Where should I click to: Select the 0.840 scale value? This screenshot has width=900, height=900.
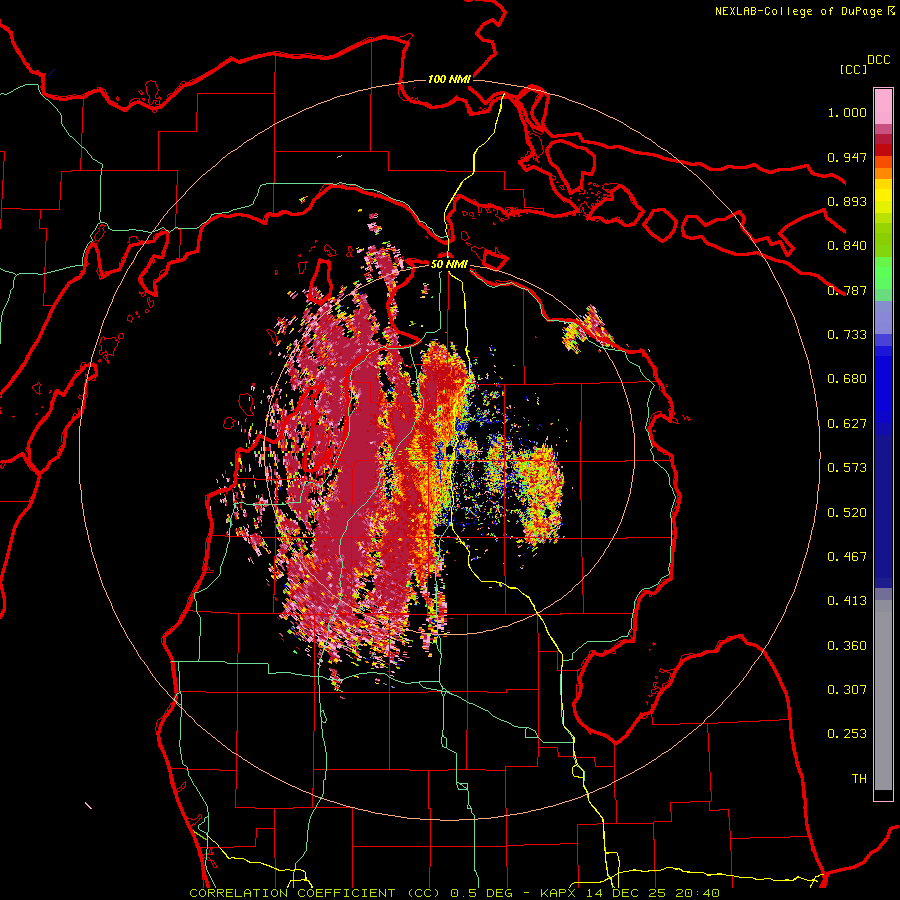847,246
